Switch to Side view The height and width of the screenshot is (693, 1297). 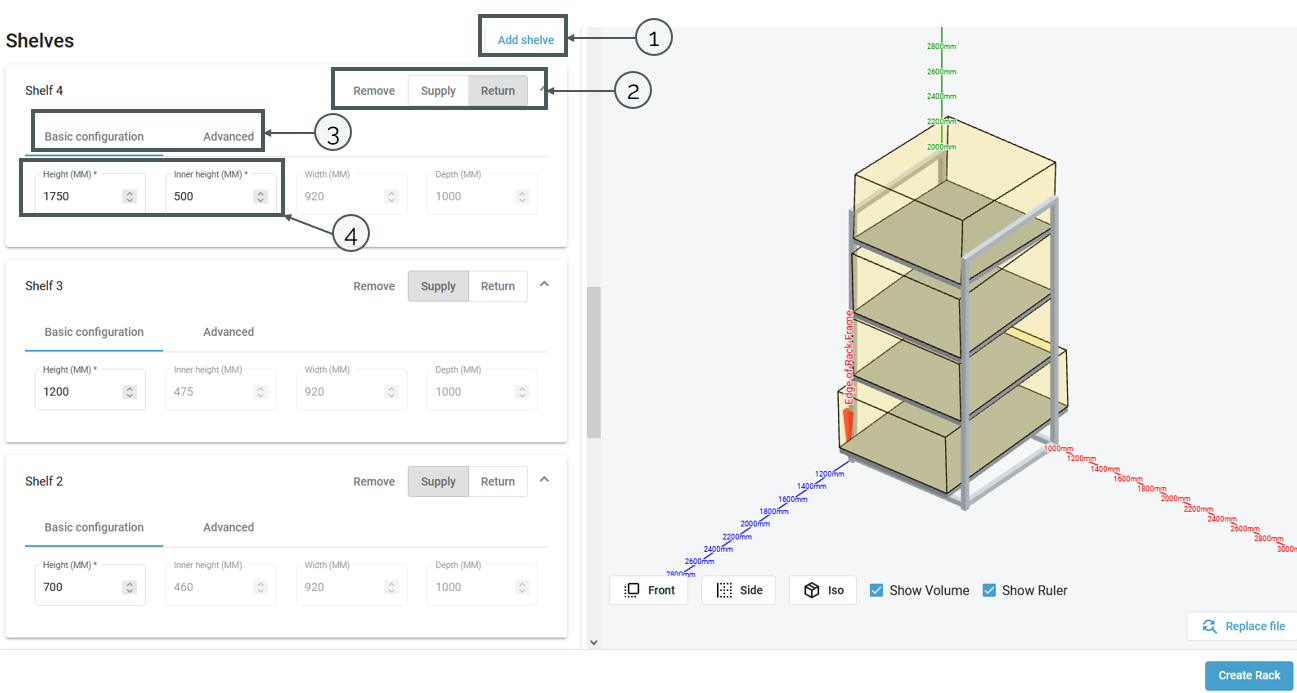[x=739, y=590]
